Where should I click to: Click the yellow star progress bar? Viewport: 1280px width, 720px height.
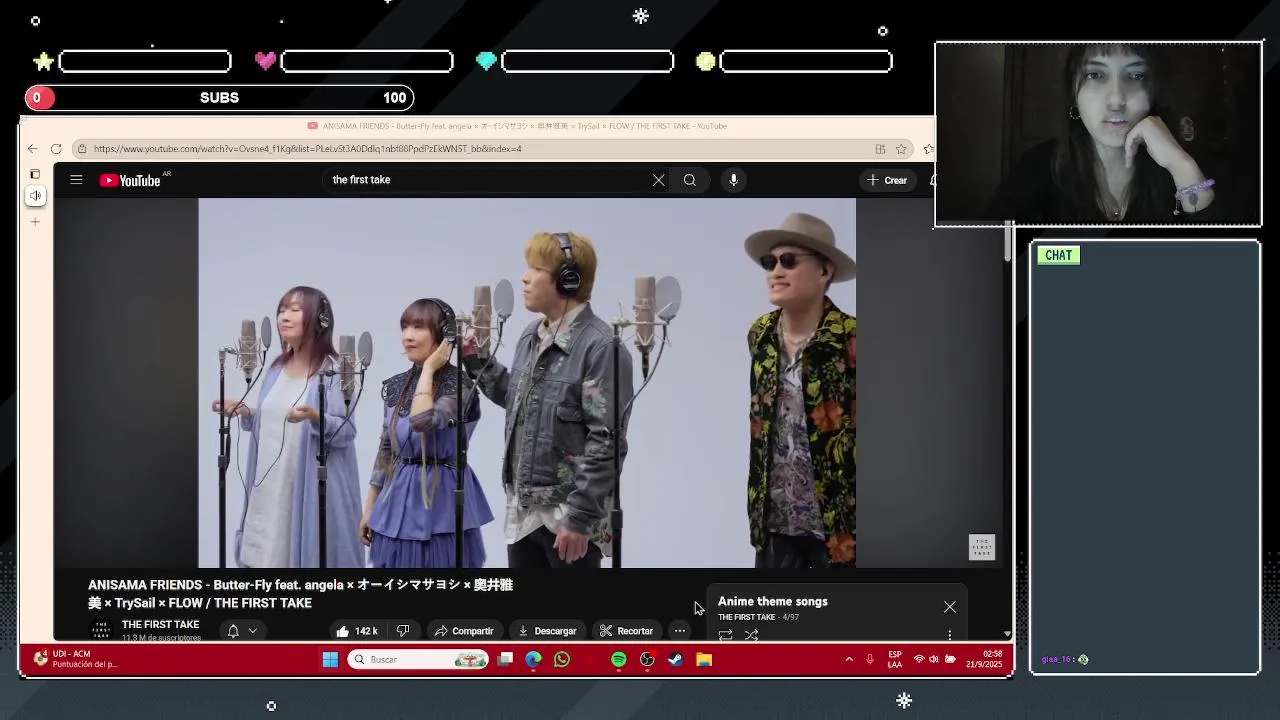[145, 62]
